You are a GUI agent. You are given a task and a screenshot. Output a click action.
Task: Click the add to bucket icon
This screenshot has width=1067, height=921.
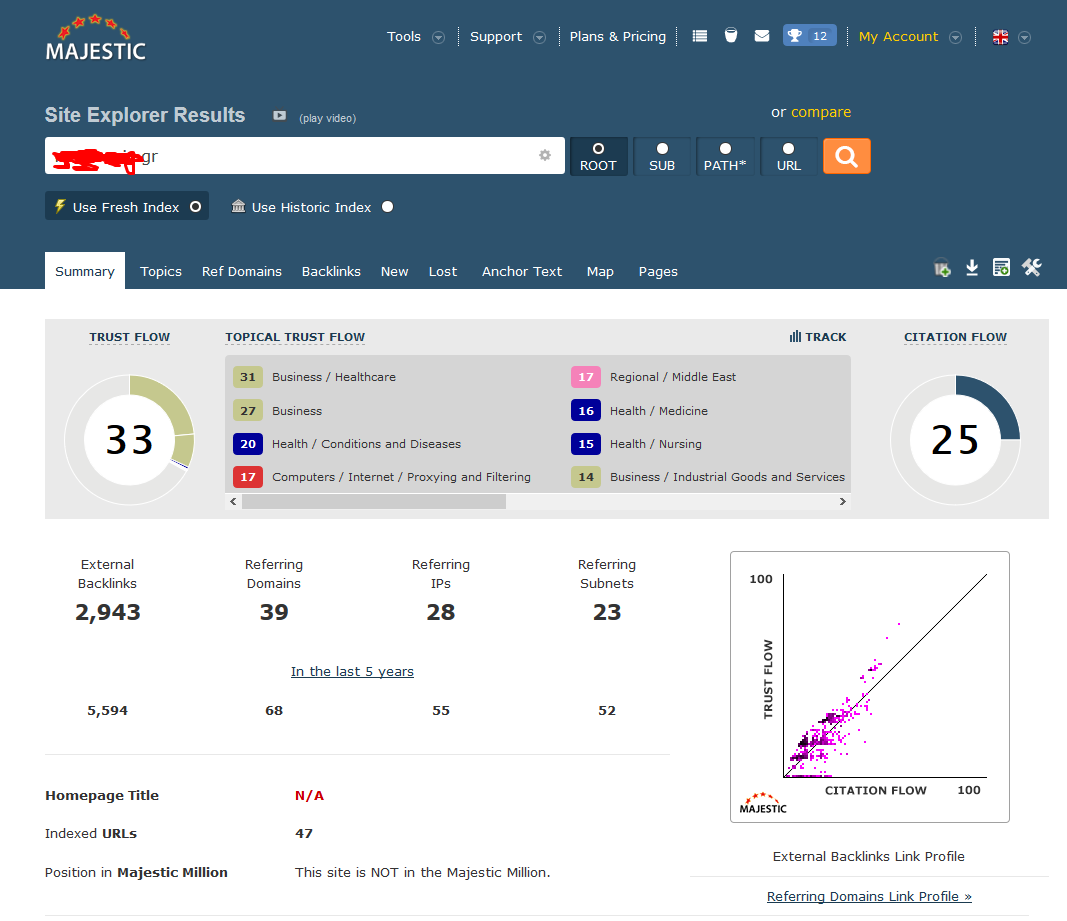[x=942, y=268]
